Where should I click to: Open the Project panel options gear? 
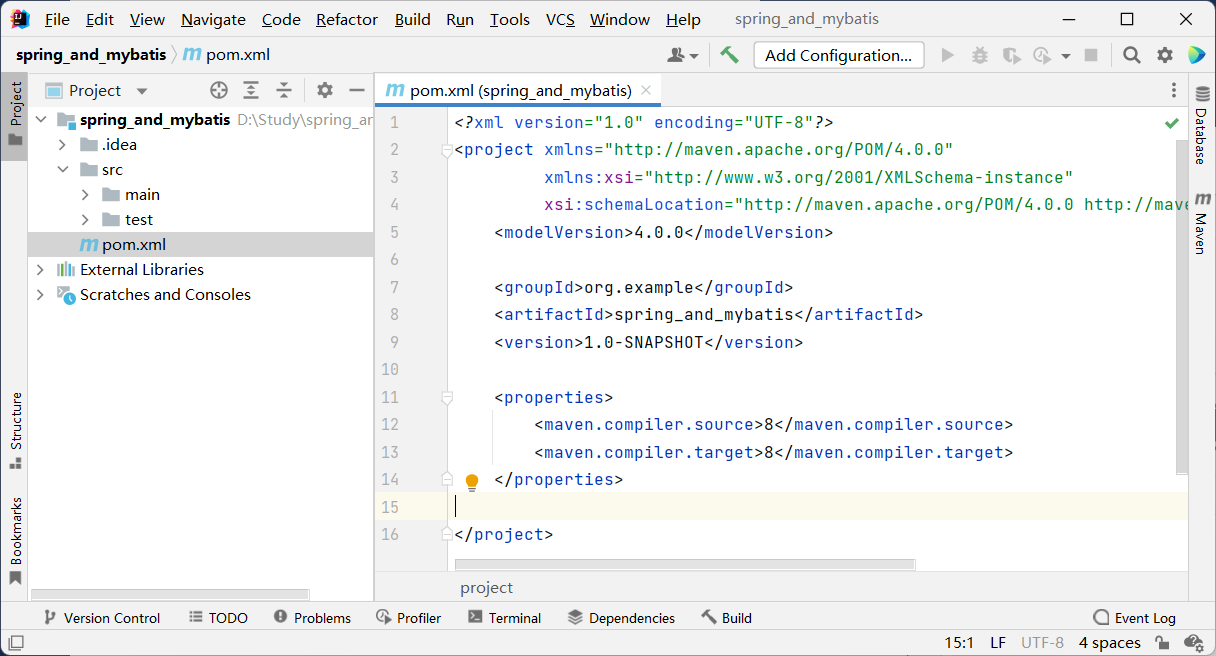pos(324,90)
